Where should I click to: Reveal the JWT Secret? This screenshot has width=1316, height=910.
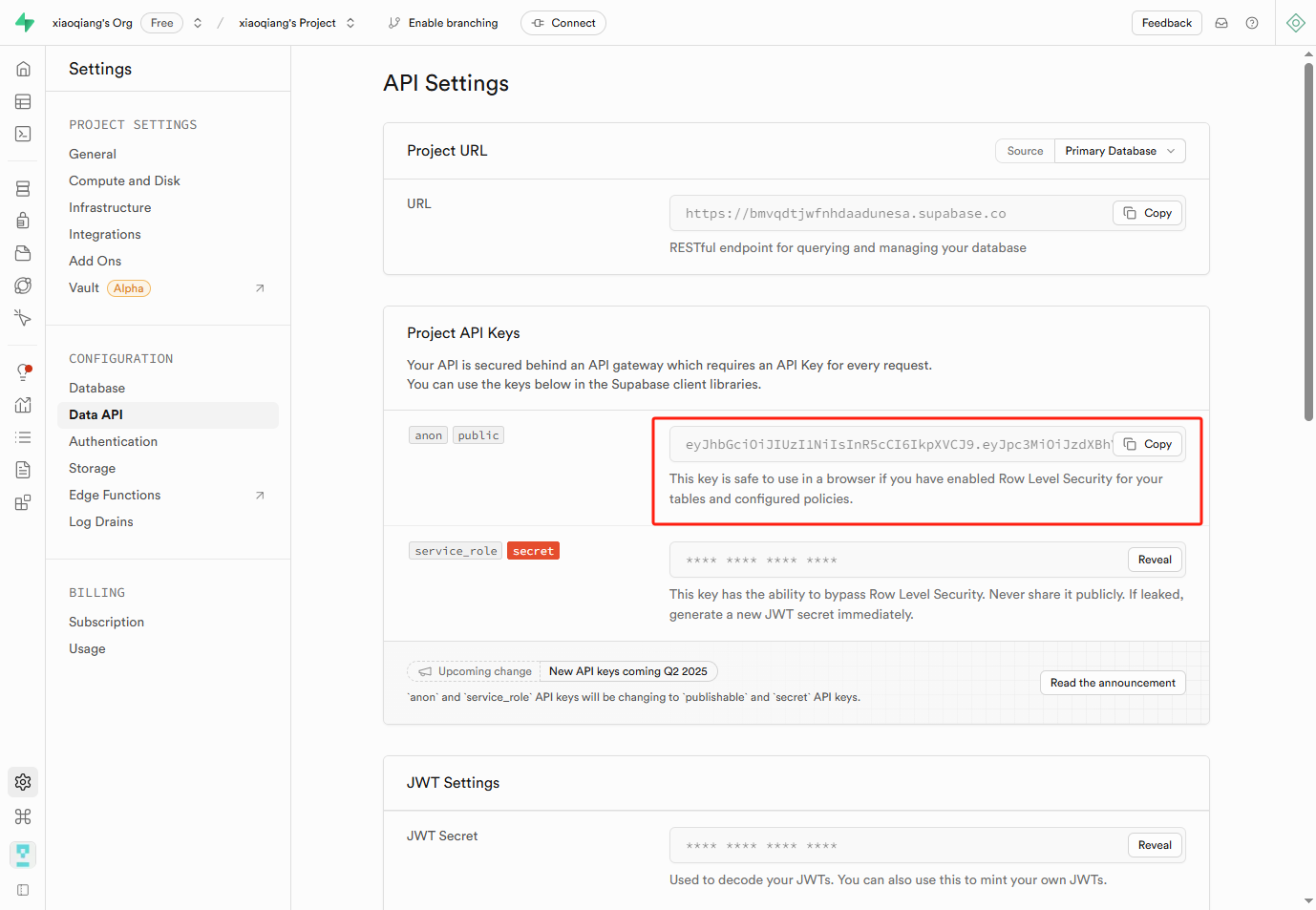coord(1155,845)
